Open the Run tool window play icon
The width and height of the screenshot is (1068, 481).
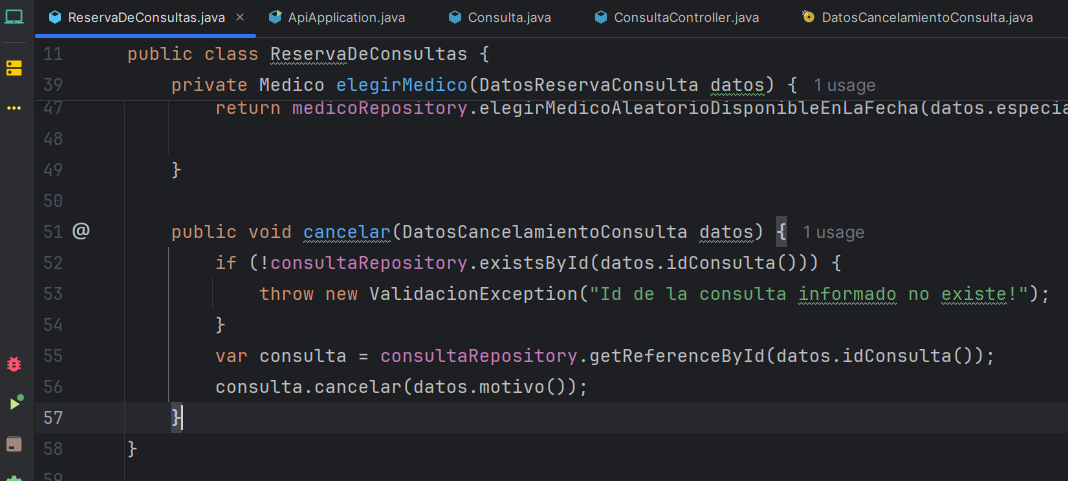click(x=15, y=403)
